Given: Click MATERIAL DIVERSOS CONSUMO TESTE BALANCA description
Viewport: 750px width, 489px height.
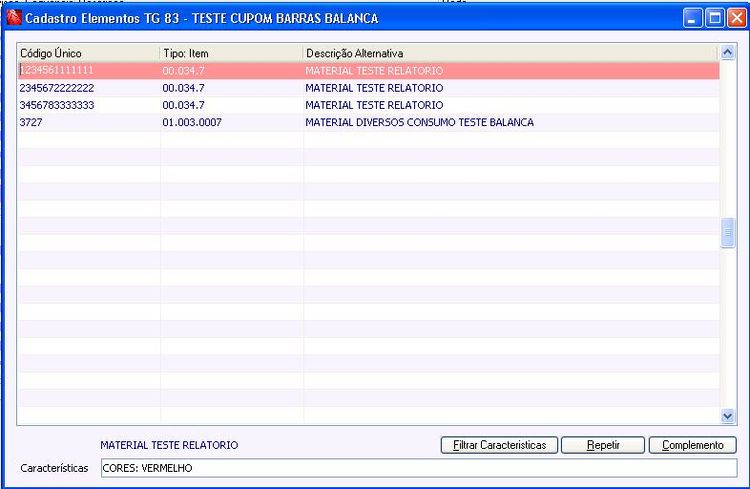Looking at the screenshot, I should [419, 122].
